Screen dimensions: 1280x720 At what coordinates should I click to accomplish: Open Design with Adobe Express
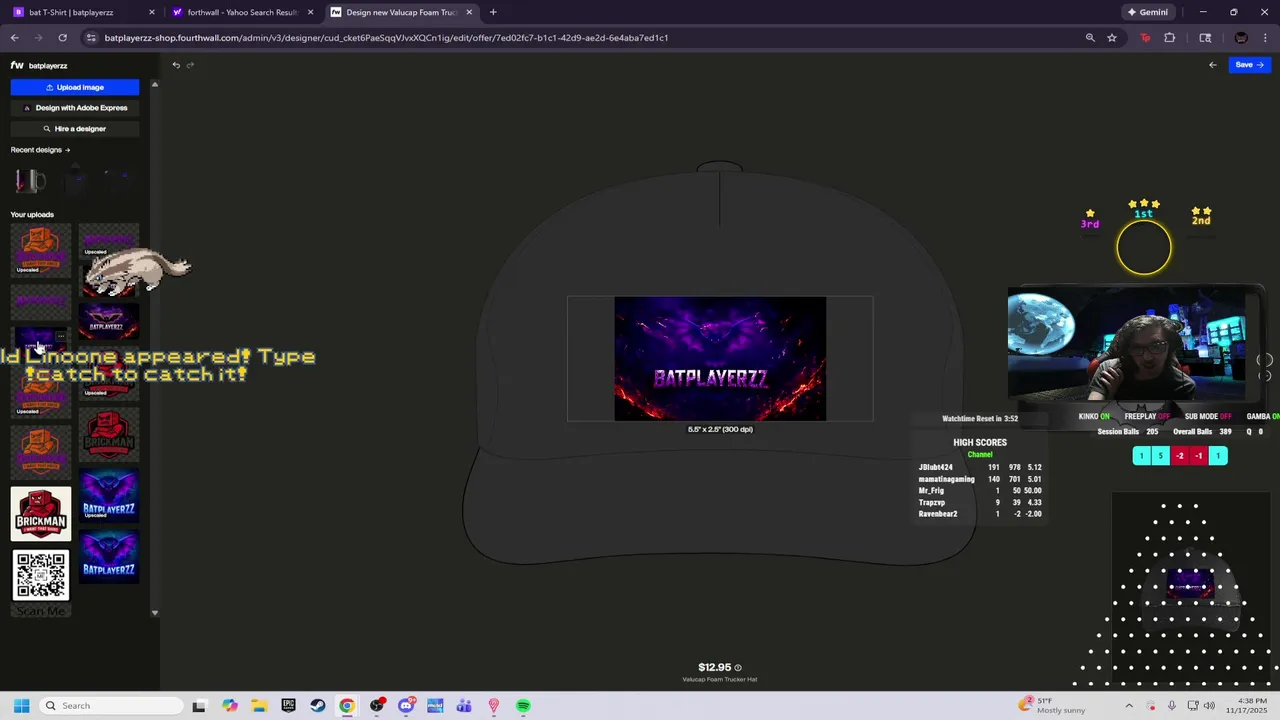coord(75,108)
